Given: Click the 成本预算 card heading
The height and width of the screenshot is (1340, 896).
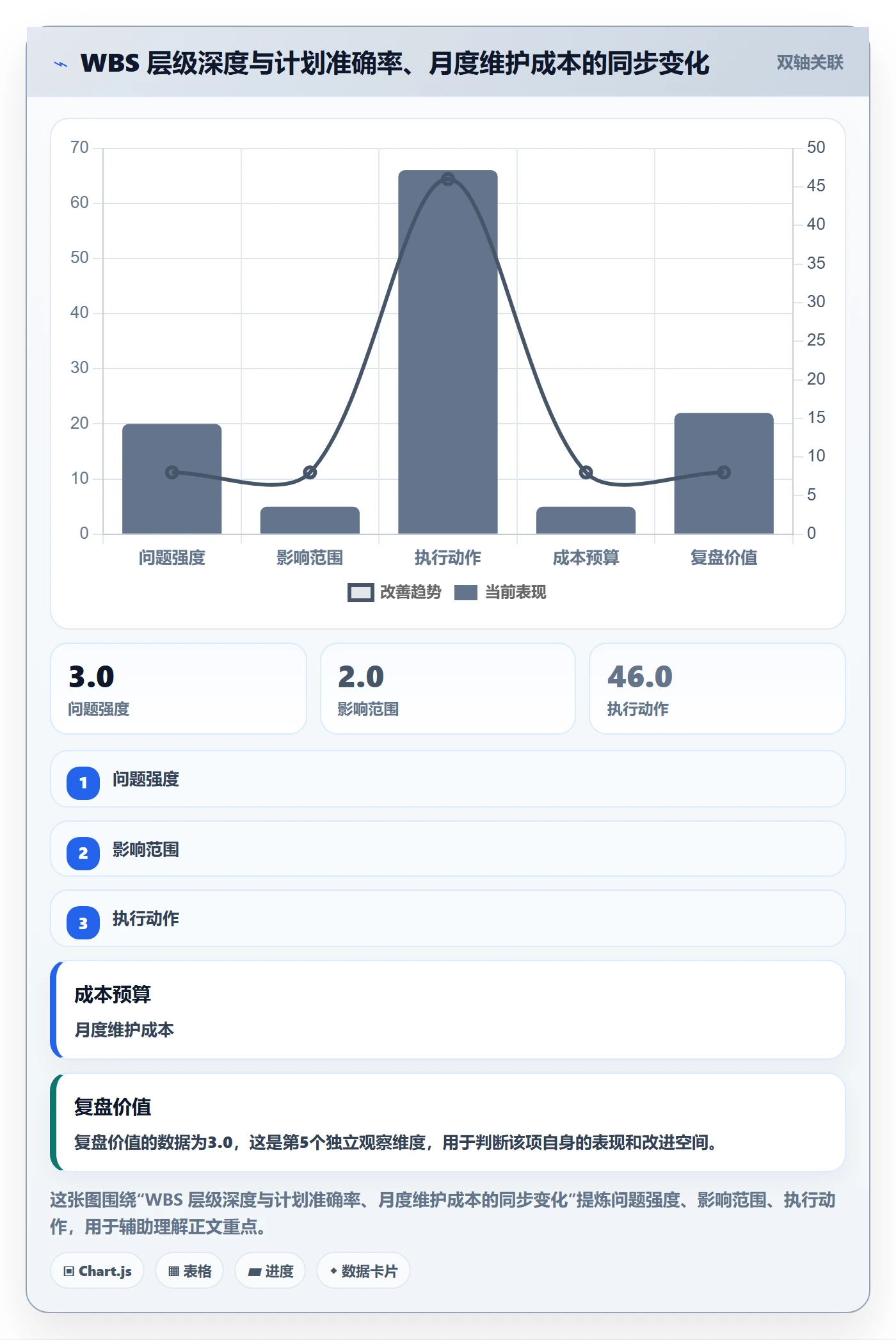Looking at the screenshot, I should [x=113, y=994].
